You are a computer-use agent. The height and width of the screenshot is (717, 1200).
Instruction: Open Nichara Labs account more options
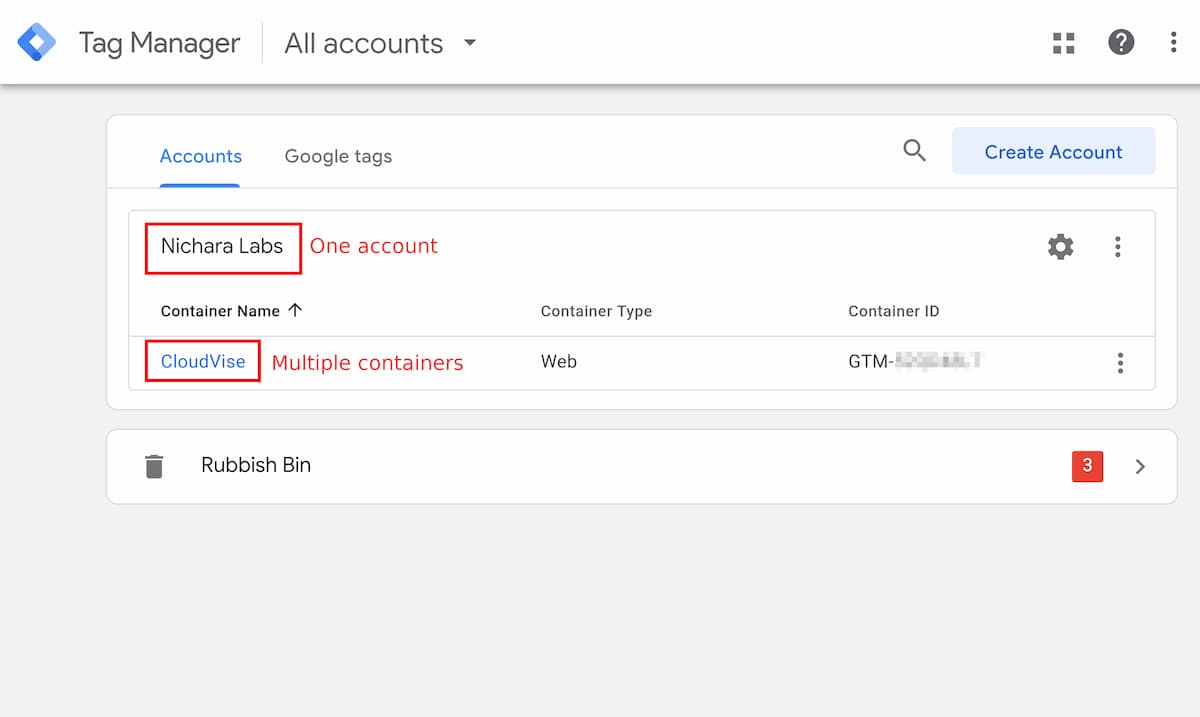tap(1117, 247)
